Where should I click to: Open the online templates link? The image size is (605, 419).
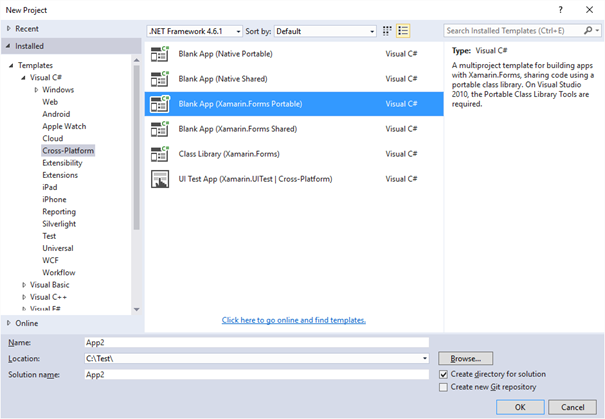294,320
